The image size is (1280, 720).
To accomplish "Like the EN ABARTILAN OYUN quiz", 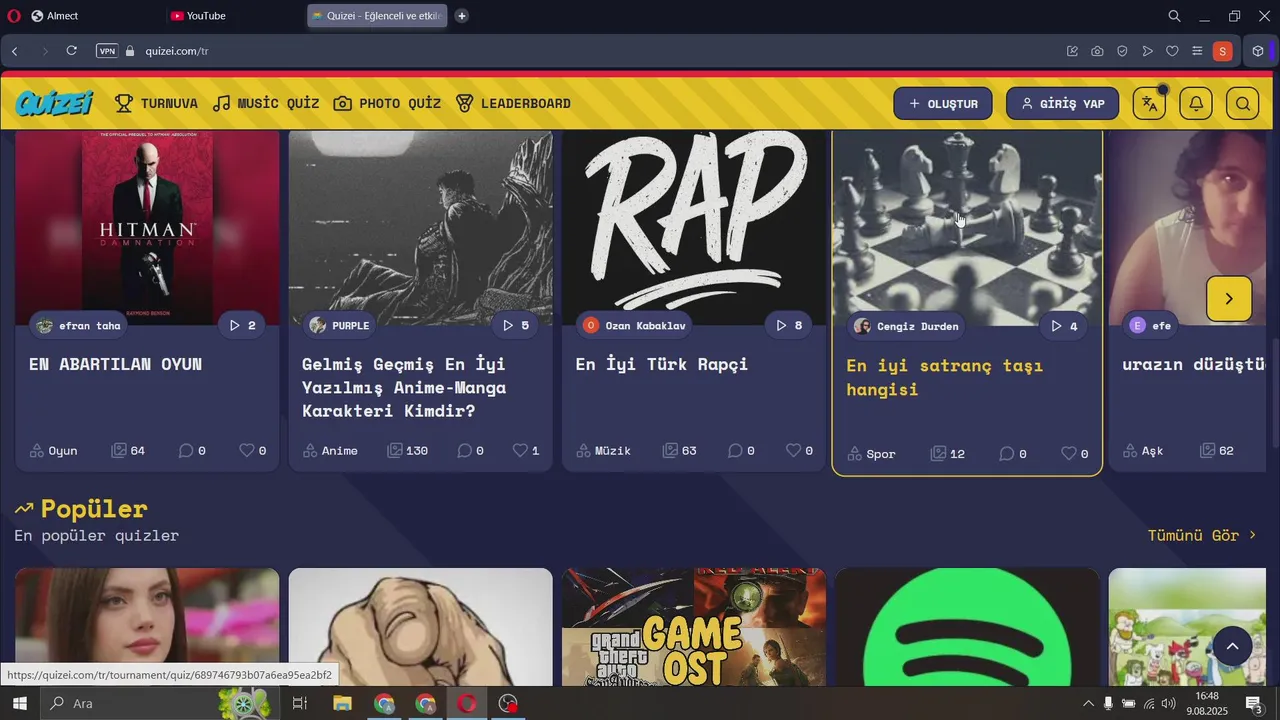I will pos(253,451).
